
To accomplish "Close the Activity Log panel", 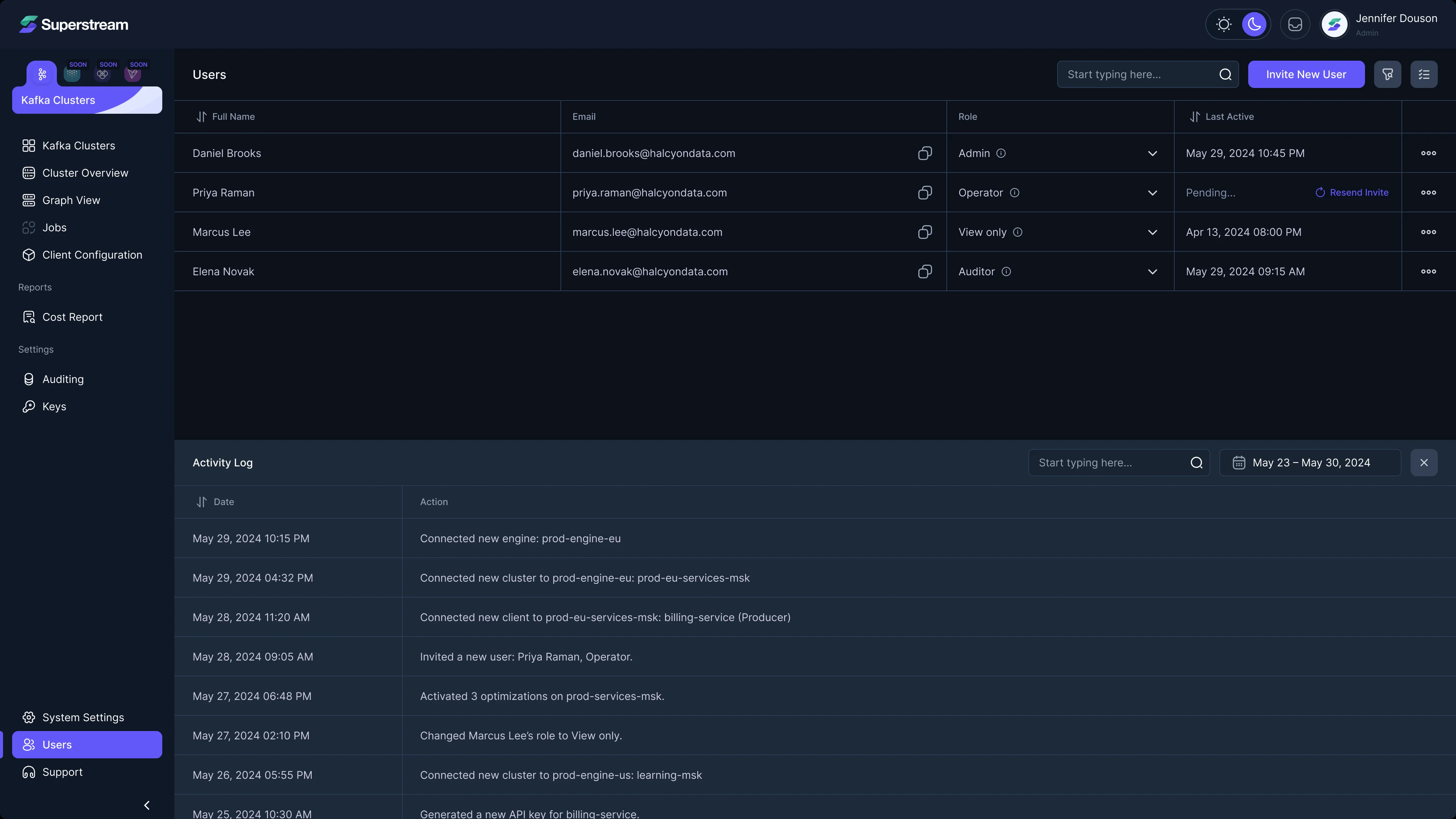I will tap(1424, 463).
